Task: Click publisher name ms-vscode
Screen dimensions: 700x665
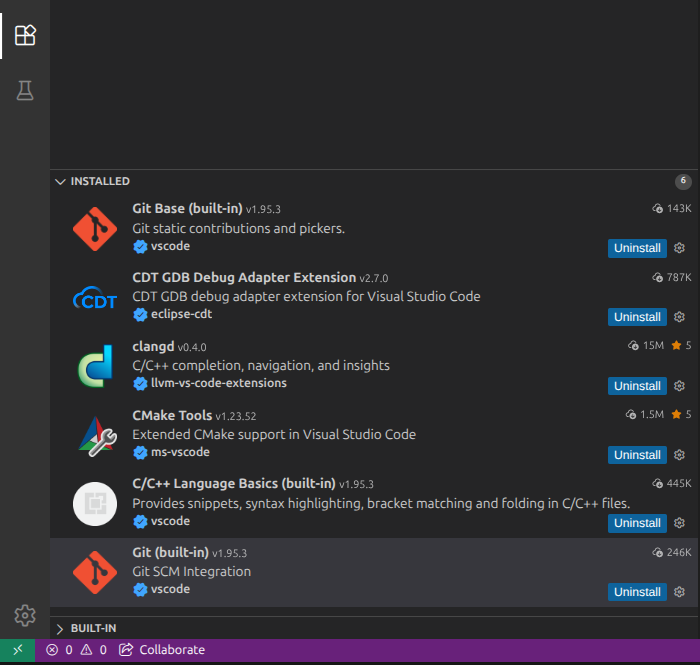Action: pyautogui.click(x=180, y=452)
